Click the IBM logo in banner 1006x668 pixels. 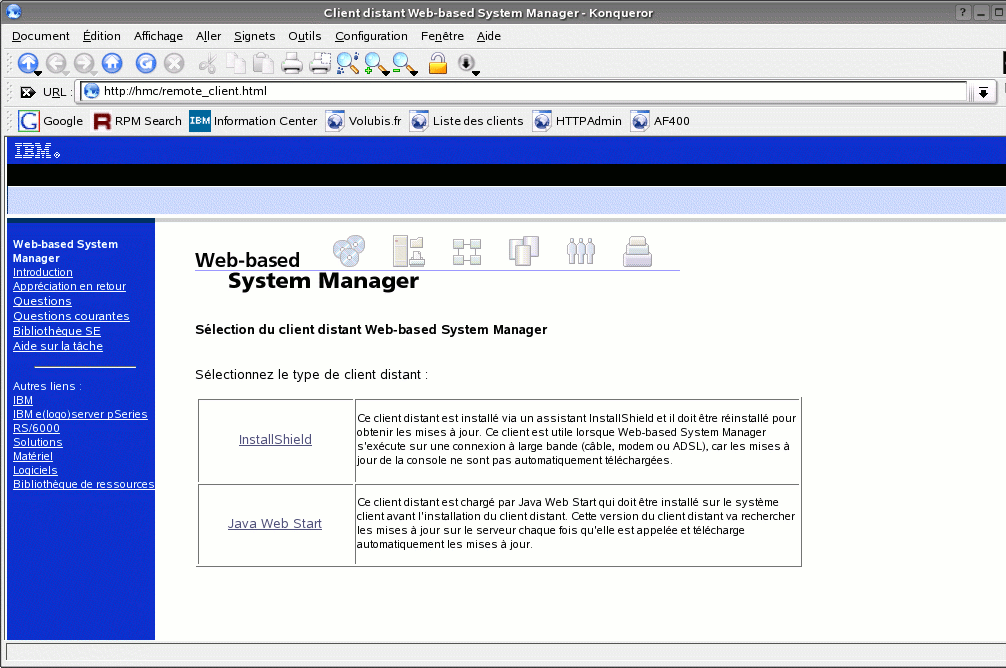[37, 151]
